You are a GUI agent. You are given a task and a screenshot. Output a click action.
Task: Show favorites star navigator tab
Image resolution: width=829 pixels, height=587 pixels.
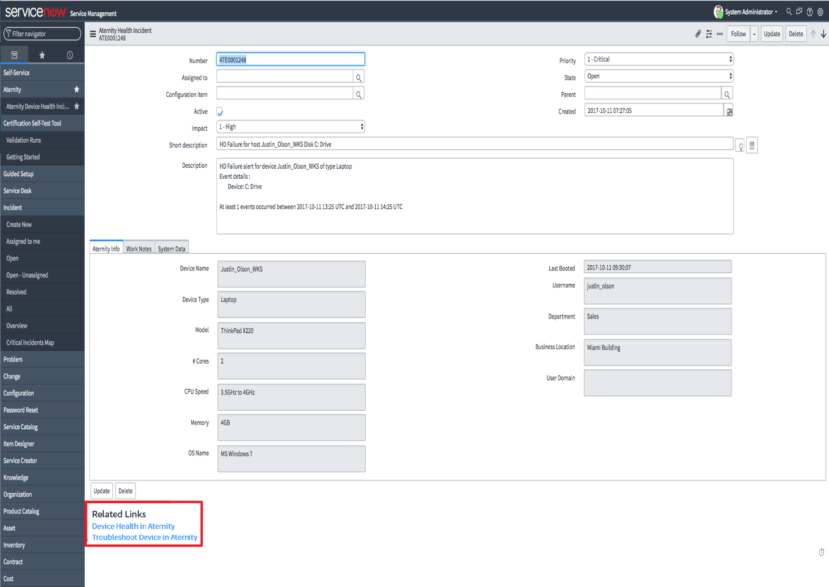(42, 55)
